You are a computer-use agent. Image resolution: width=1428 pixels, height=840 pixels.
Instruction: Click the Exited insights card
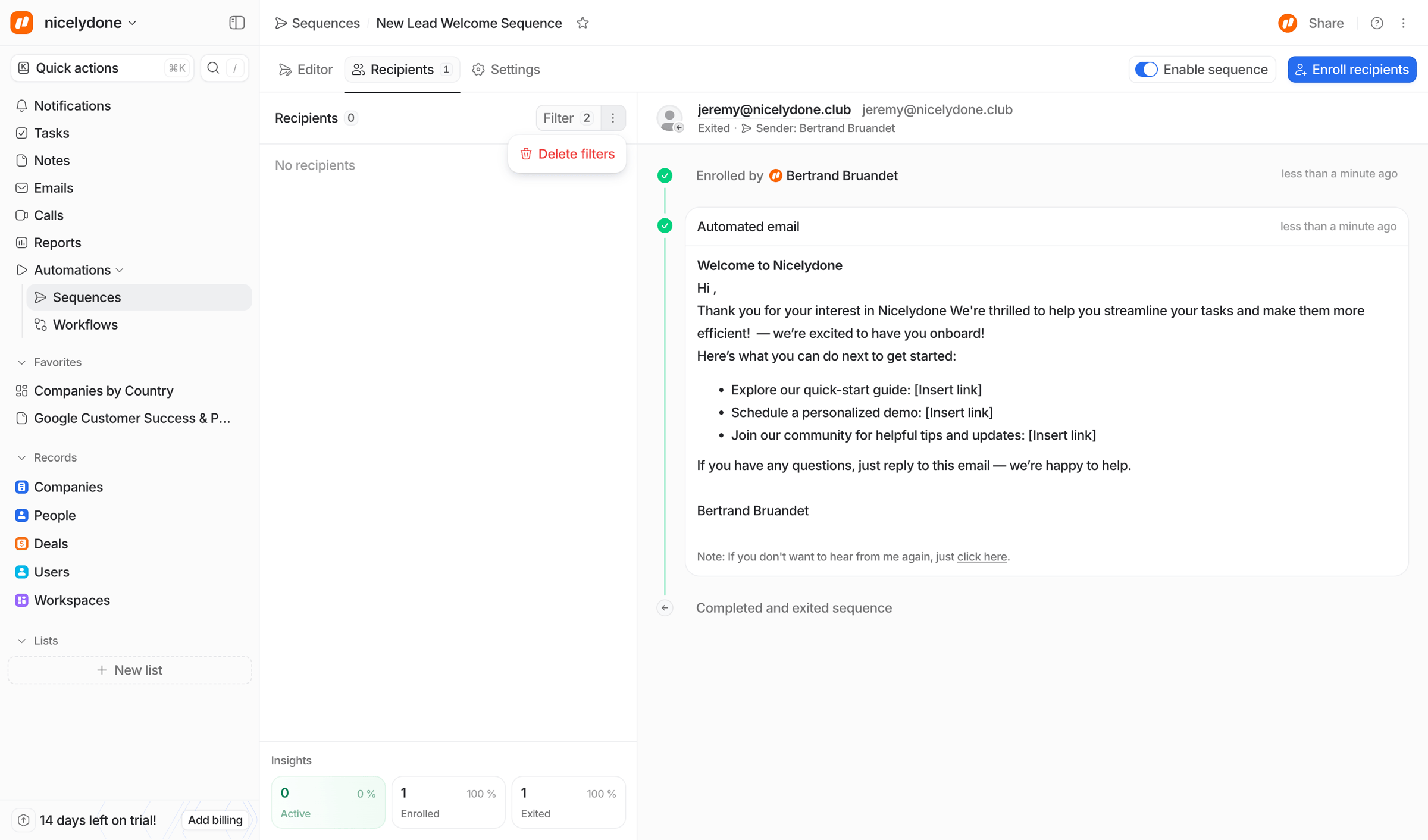tap(568, 801)
